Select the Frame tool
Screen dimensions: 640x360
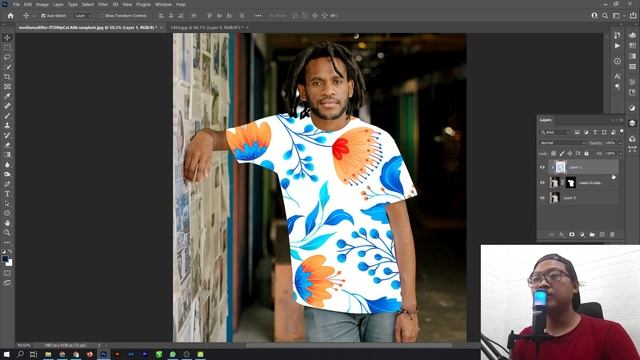tap(7, 87)
